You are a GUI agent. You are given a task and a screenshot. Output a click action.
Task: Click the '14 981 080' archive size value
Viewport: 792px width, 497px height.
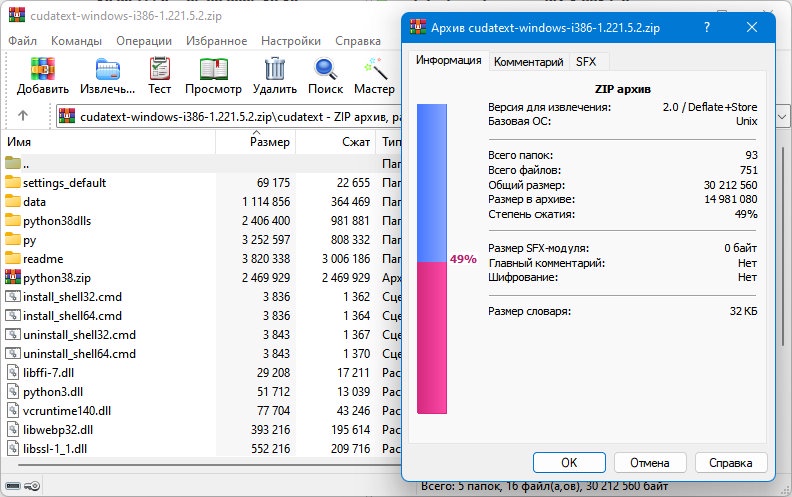click(731, 199)
